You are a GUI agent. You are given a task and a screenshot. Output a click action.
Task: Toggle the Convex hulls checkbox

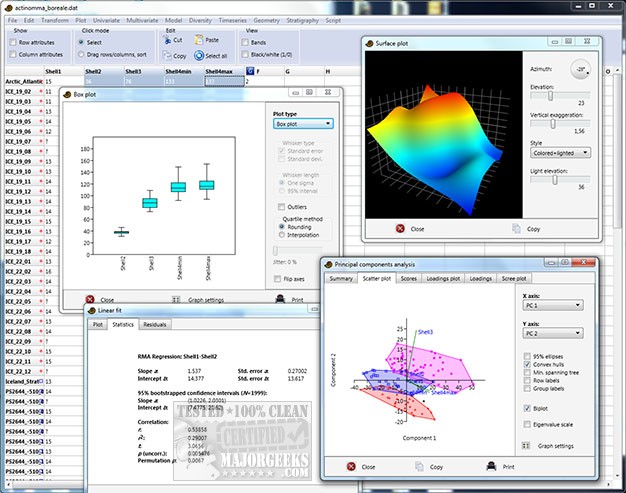[527, 364]
